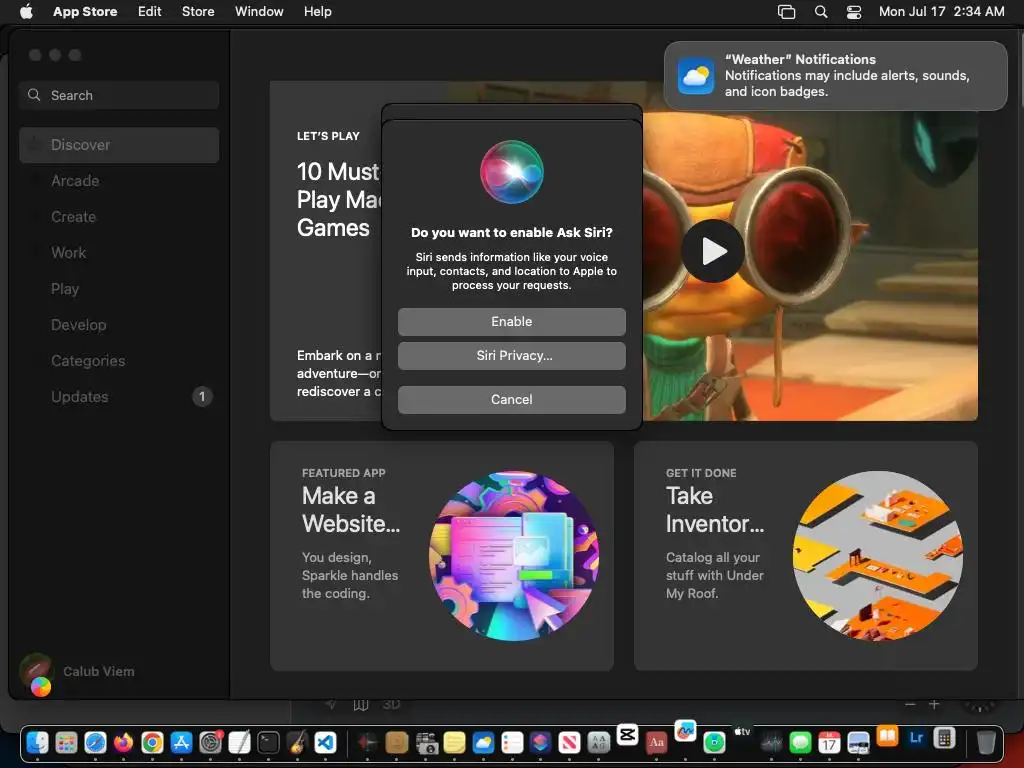Launch Freeform from the Dock
Viewport: 1024px width, 768px height.
coord(685,731)
